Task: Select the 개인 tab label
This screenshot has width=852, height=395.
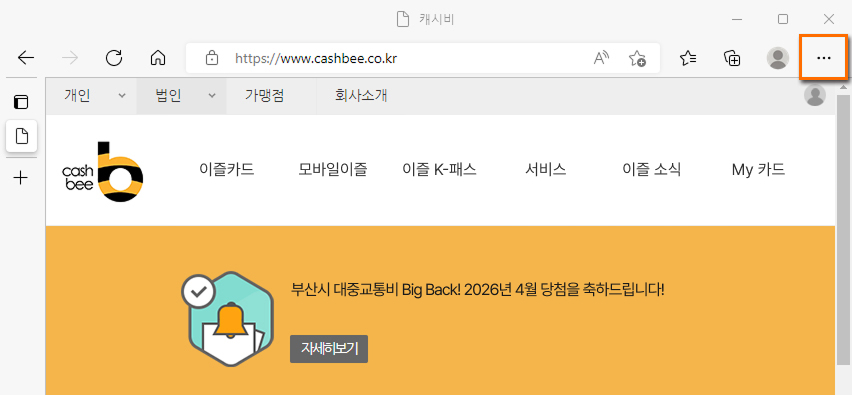Action: 77,96
